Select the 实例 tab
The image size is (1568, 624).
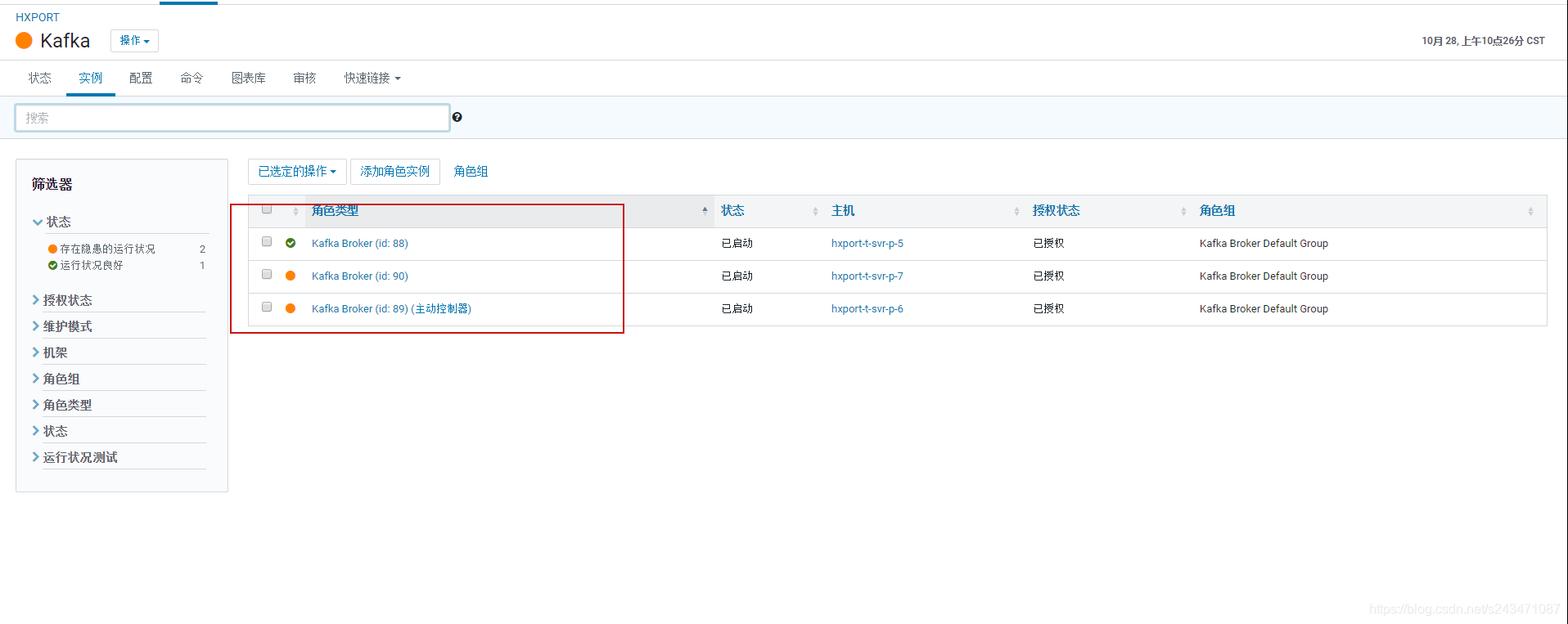click(x=90, y=78)
